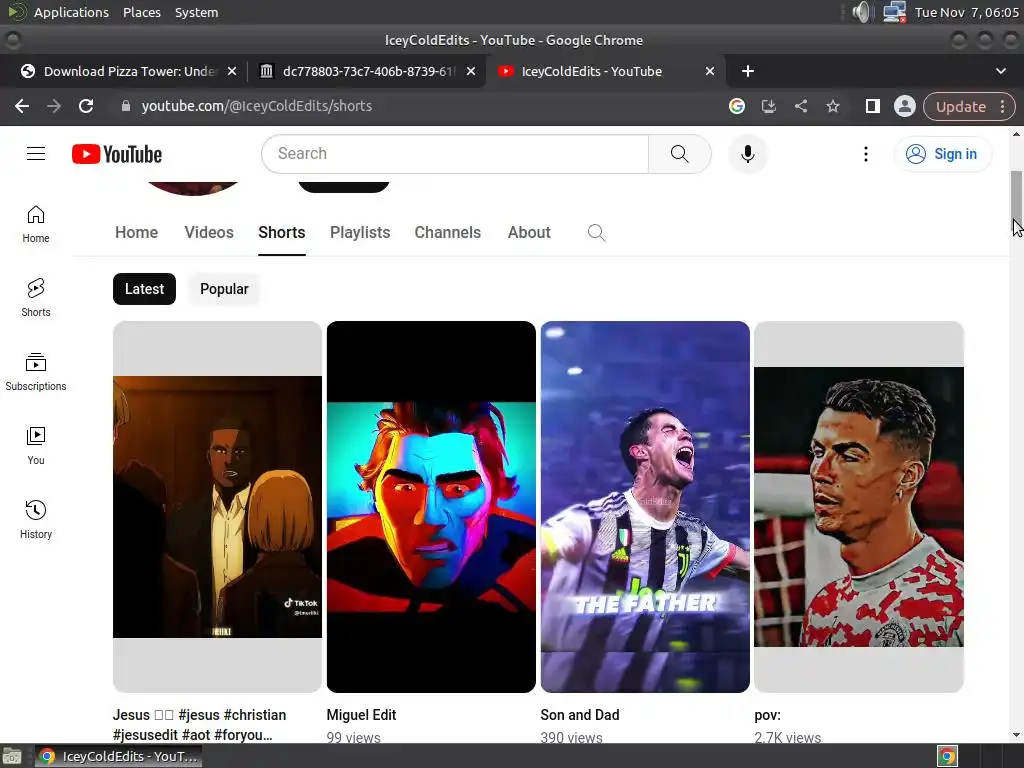This screenshot has width=1024, height=768.
Task: Select the Latest filter chip
Action: click(x=144, y=289)
